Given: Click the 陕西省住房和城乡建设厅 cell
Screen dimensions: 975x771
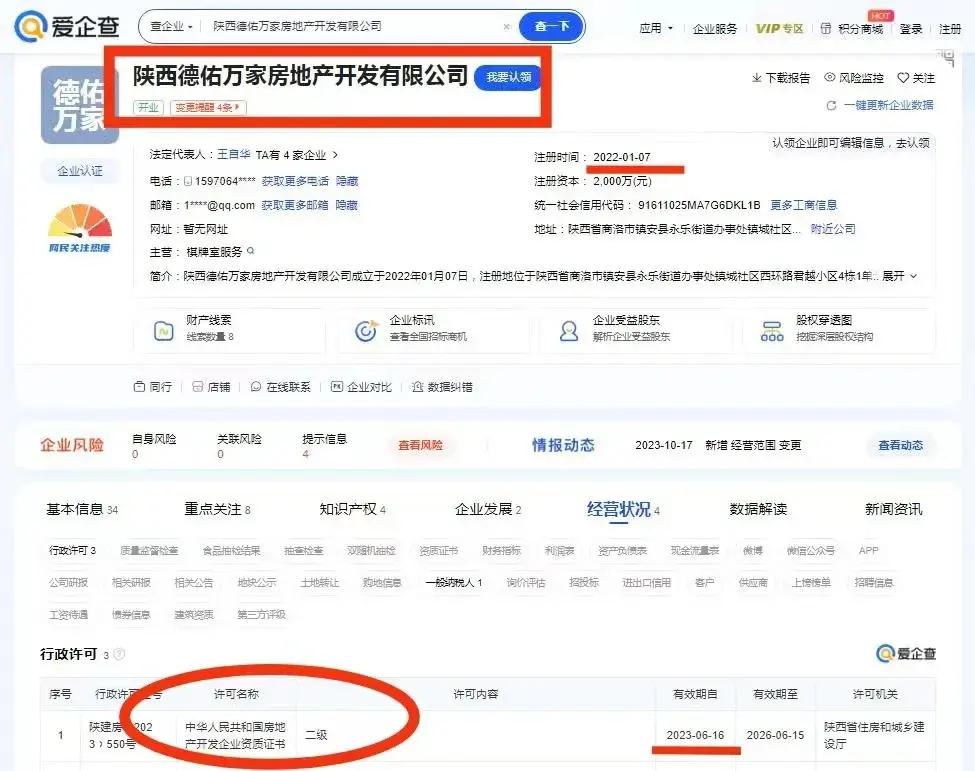Looking at the screenshot, I should coord(874,735).
